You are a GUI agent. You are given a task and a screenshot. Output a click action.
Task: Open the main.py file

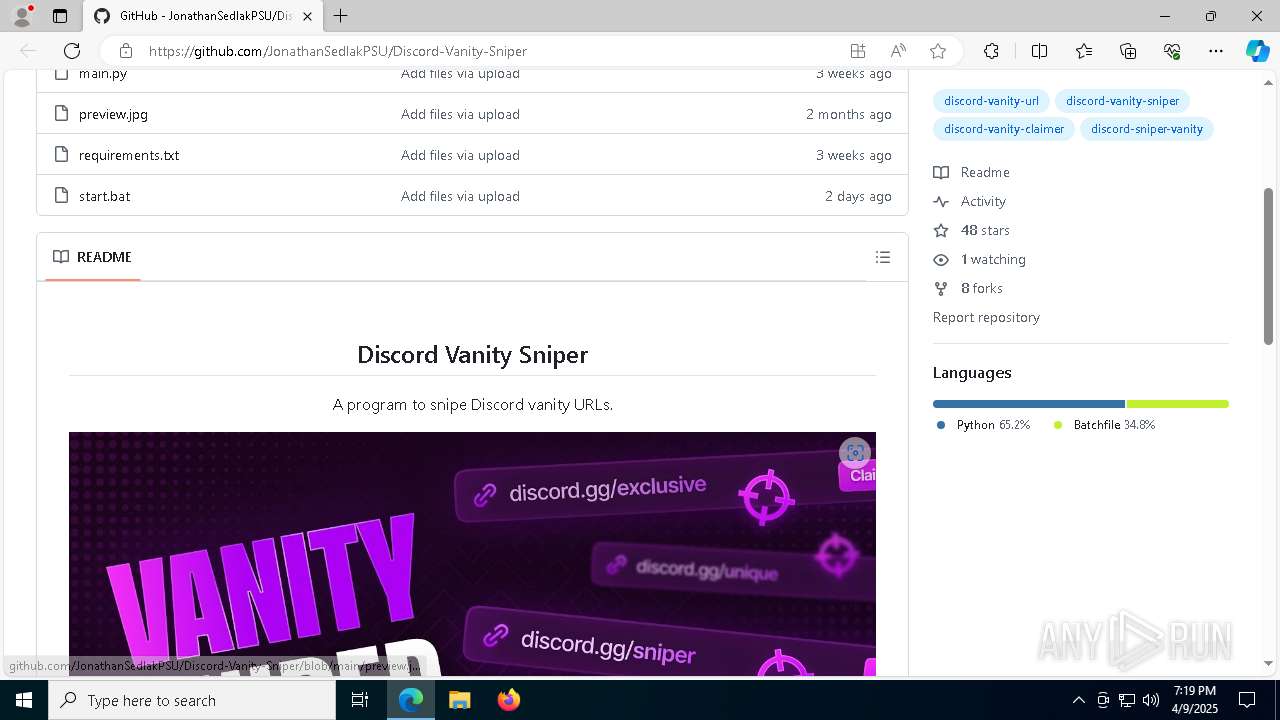(103, 74)
